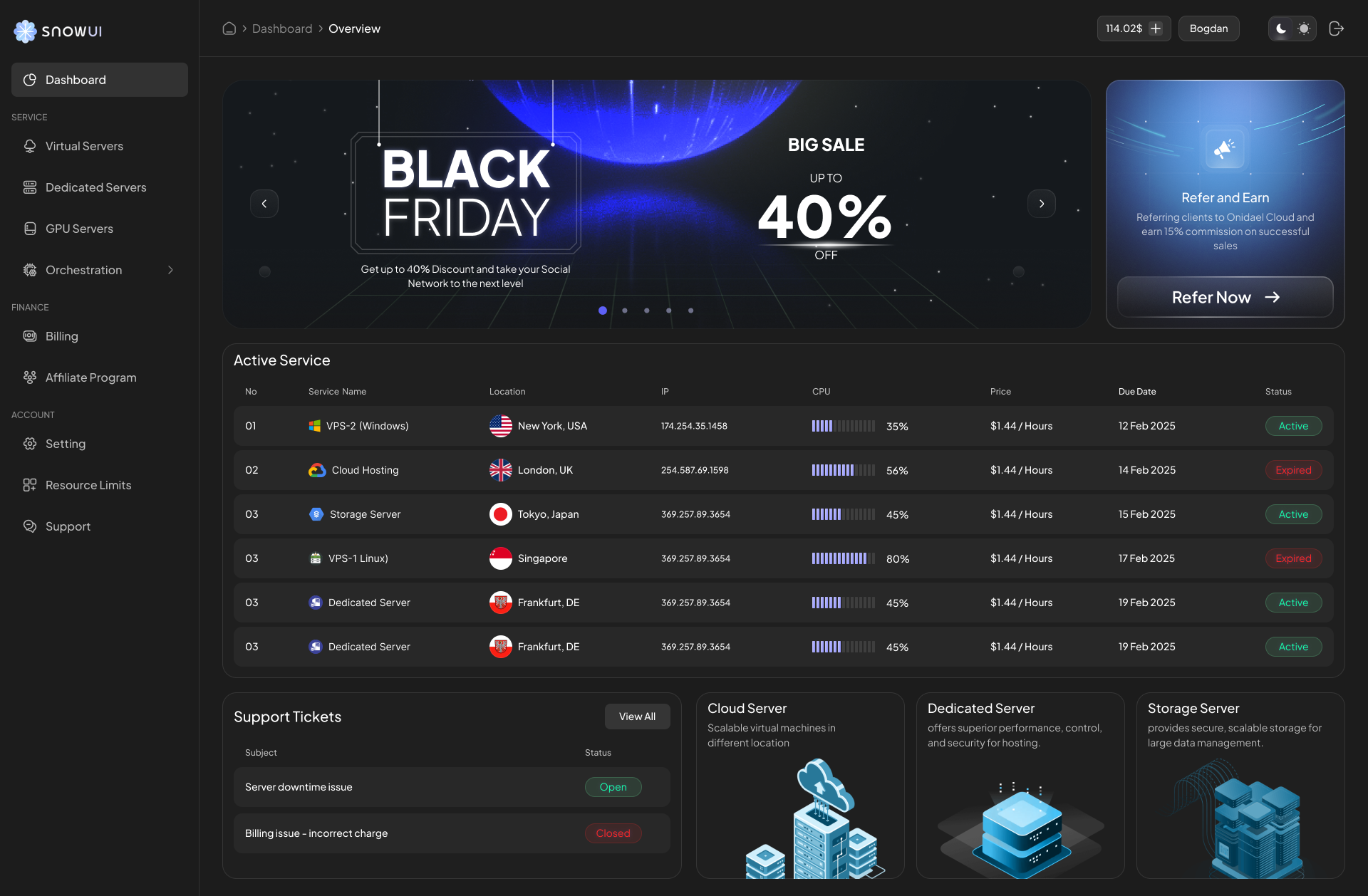1368x896 pixels.
Task: Open the Dashboard breadcrumb link
Action: tap(282, 28)
